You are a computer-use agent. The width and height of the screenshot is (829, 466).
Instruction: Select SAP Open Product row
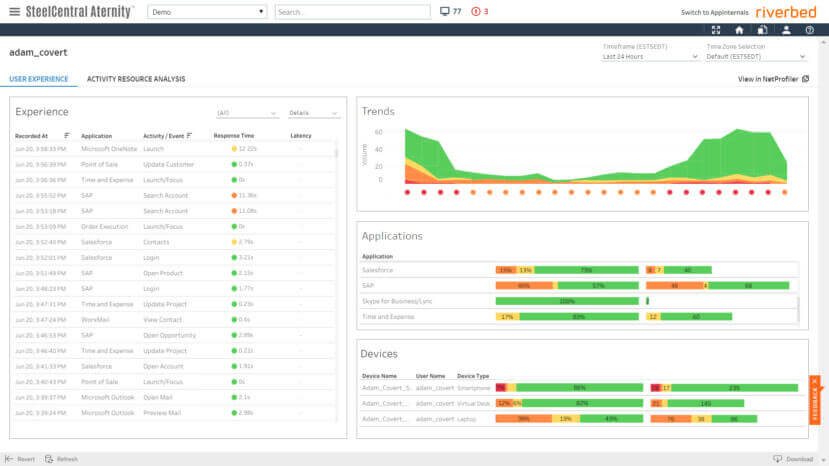pos(174,273)
